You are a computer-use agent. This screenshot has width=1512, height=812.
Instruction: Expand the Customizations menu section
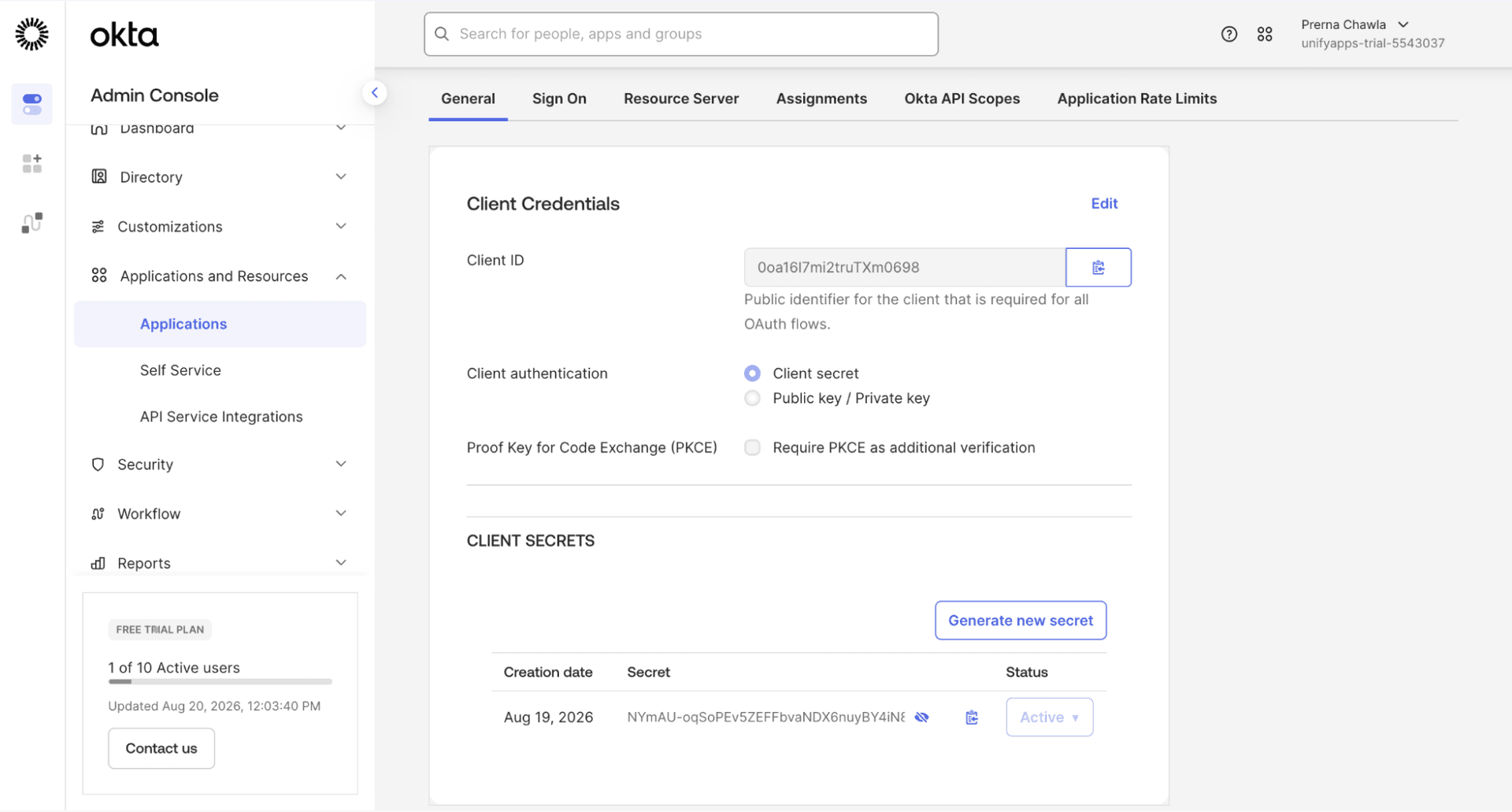pos(341,227)
